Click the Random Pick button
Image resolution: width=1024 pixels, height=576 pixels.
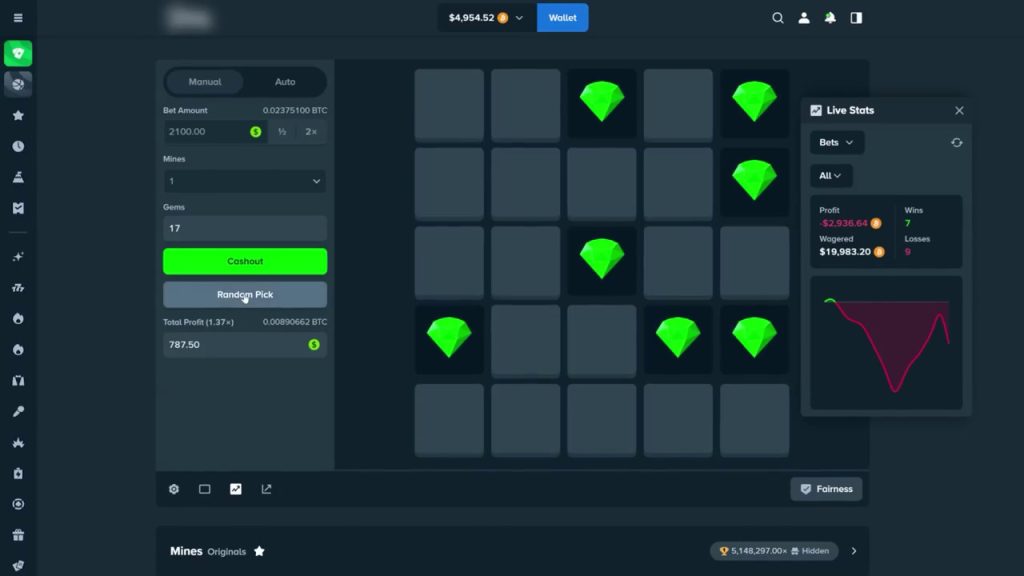coord(245,295)
